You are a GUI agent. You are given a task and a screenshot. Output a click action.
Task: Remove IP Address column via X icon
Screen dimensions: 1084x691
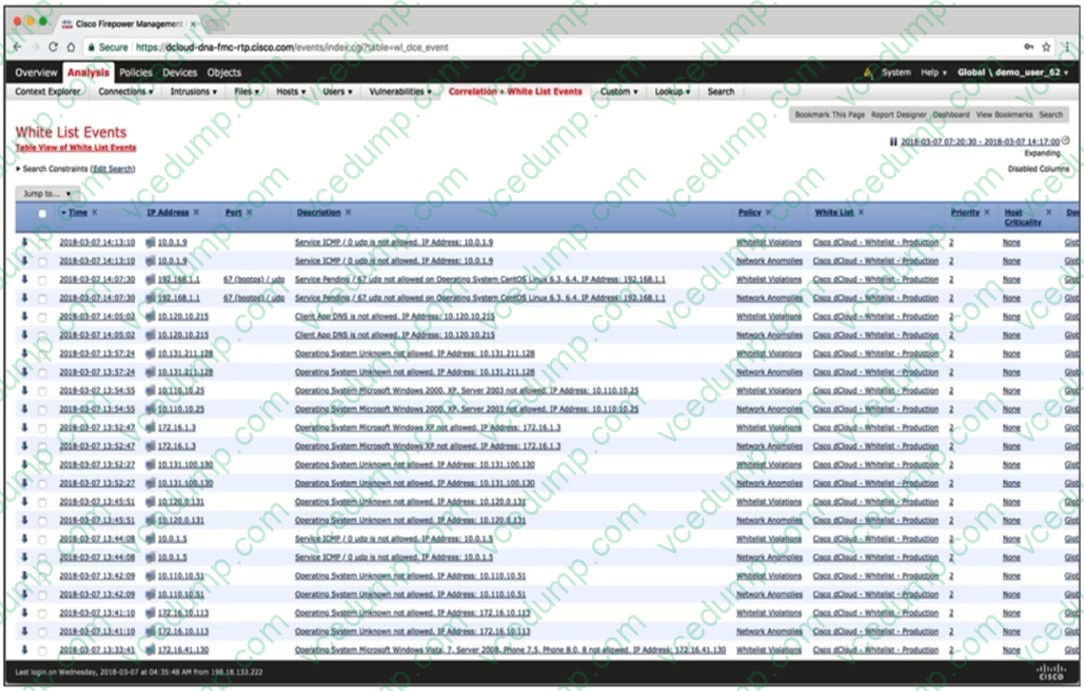tap(197, 213)
